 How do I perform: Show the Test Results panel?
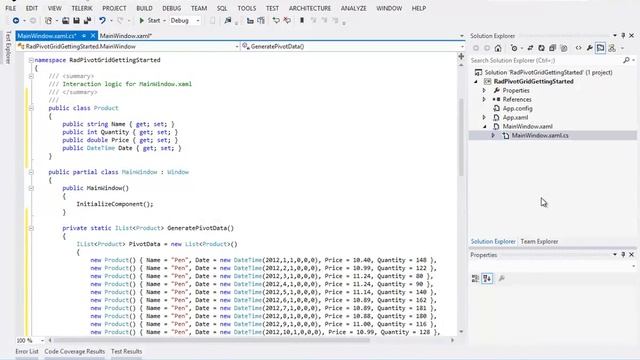127,351
